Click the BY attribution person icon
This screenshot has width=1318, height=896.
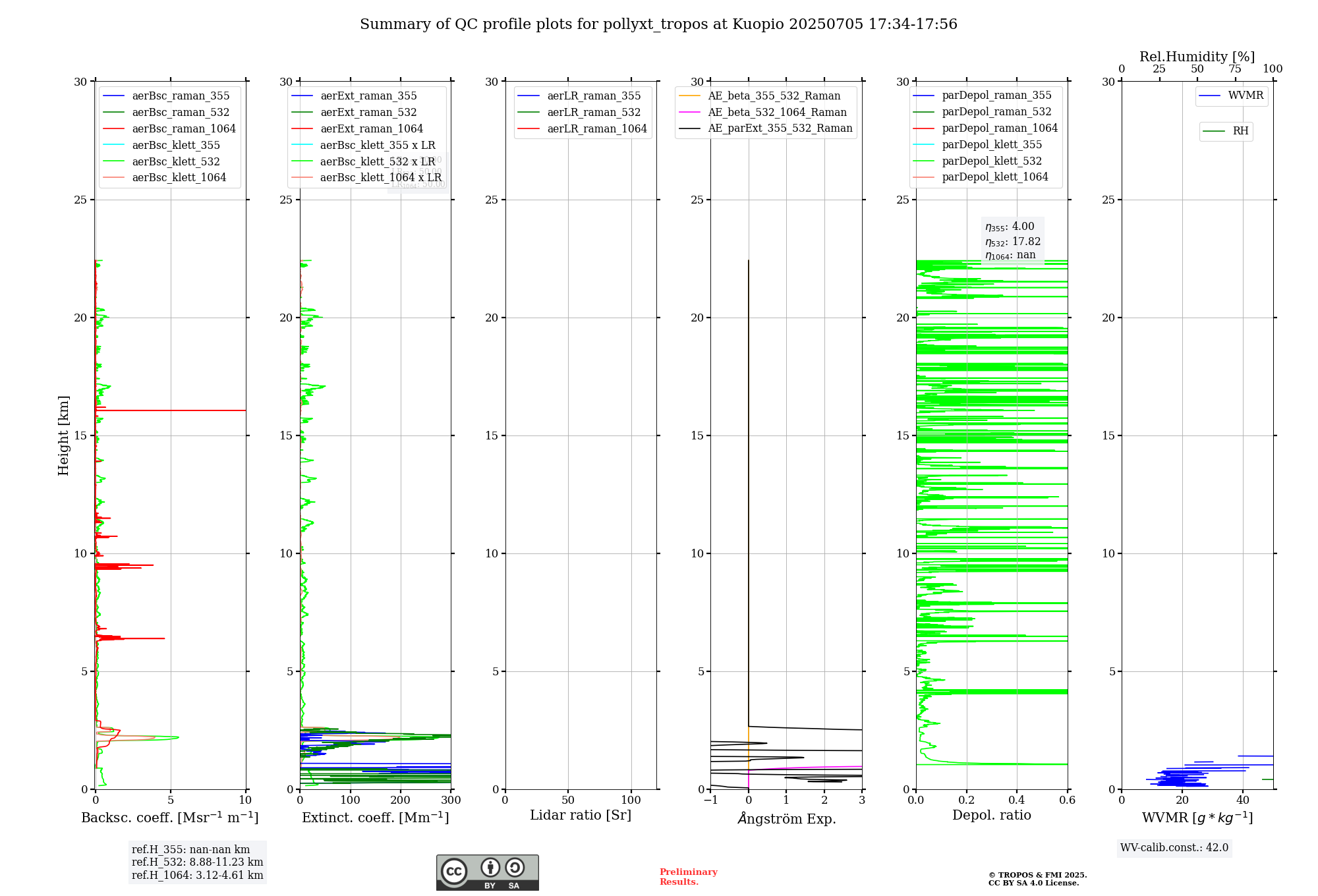click(x=490, y=867)
